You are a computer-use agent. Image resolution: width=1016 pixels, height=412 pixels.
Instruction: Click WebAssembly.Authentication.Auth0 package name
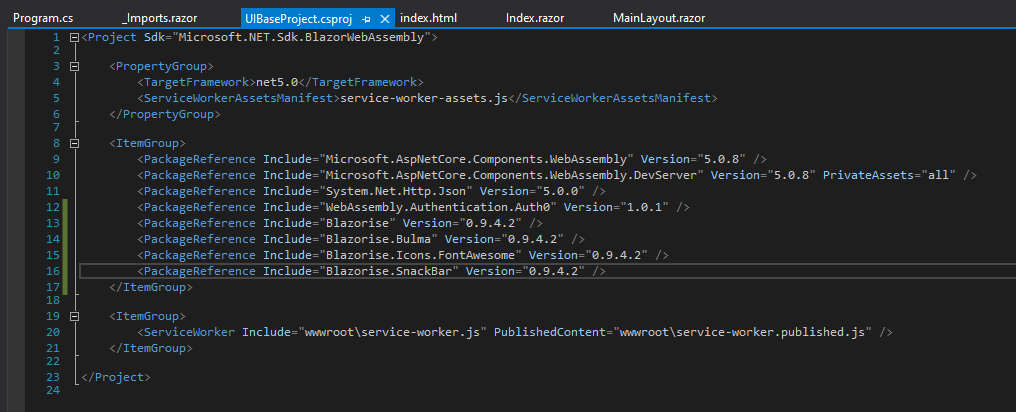(437, 207)
